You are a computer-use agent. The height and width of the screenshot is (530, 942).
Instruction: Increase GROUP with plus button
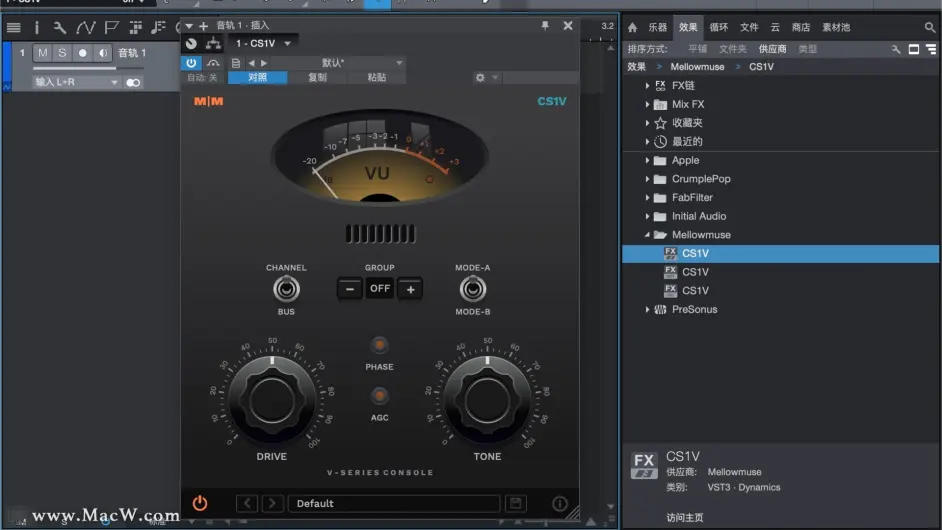tap(410, 289)
